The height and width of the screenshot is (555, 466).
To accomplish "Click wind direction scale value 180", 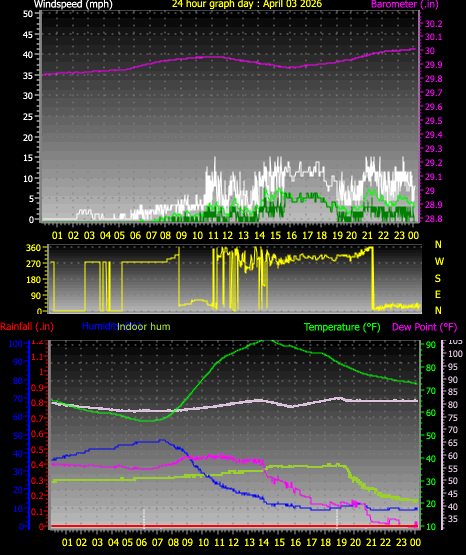I will 34,280.
